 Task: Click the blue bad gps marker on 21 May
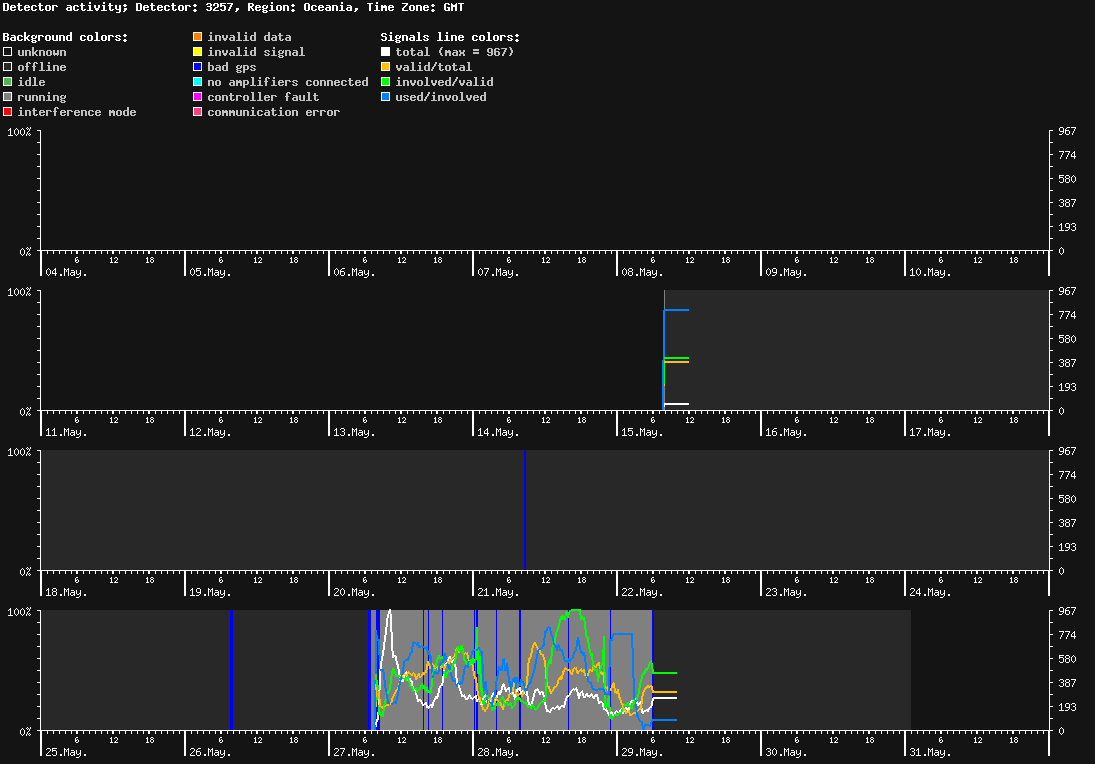pyautogui.click(x=524, y=510)
